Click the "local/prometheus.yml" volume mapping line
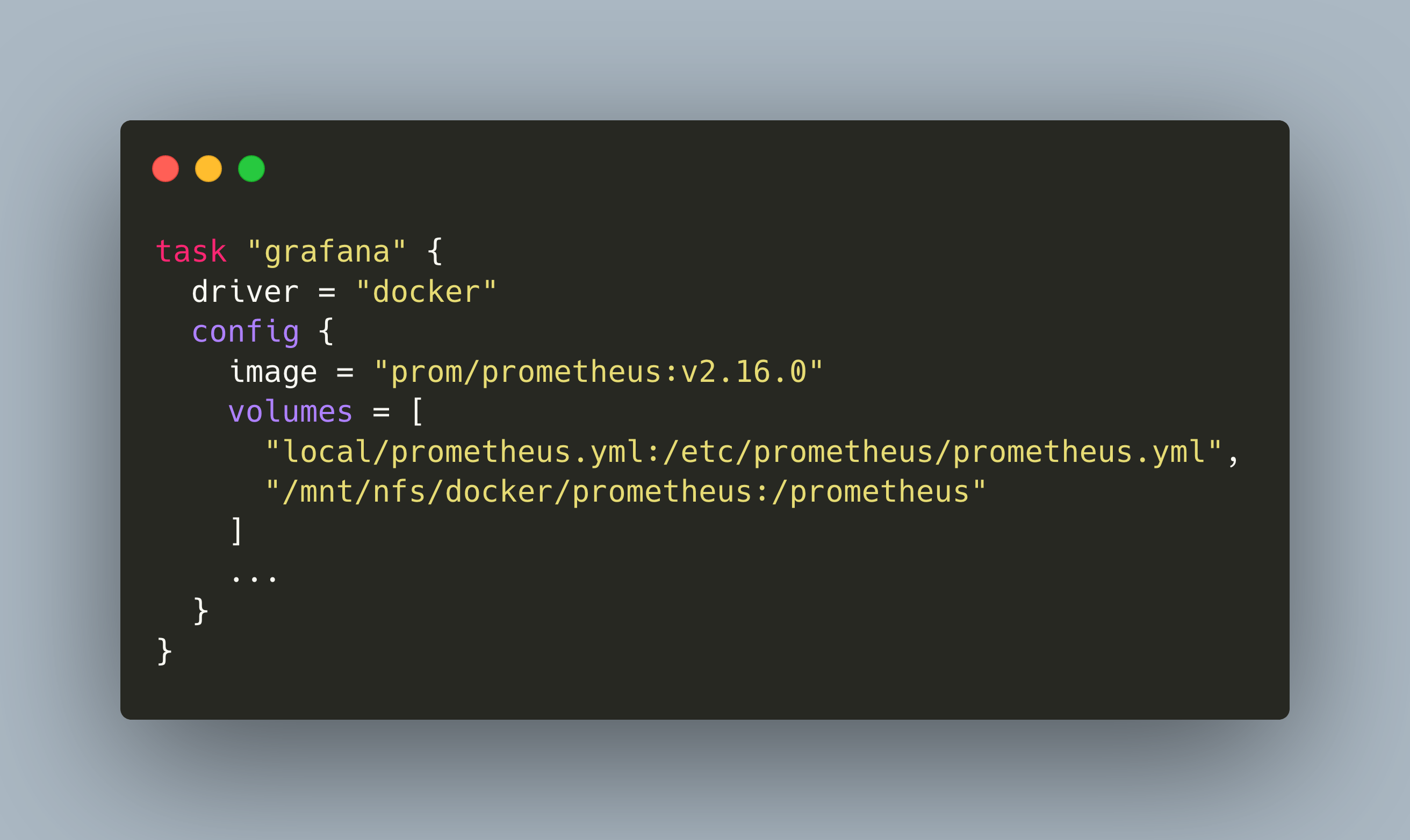The image size is (1410, 840). pos(743,452)
